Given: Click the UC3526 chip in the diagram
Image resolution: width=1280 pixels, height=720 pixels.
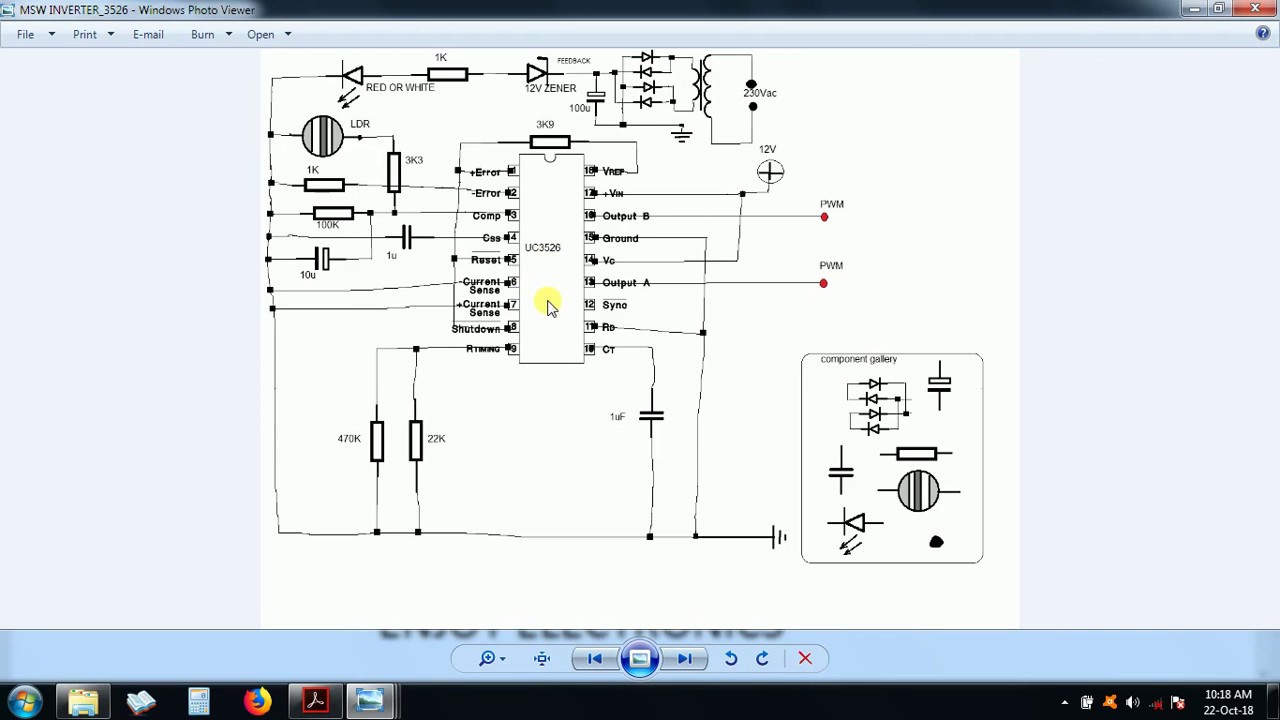Looking at the screenshot, I should pyautogui.click(x=551, y=259).
